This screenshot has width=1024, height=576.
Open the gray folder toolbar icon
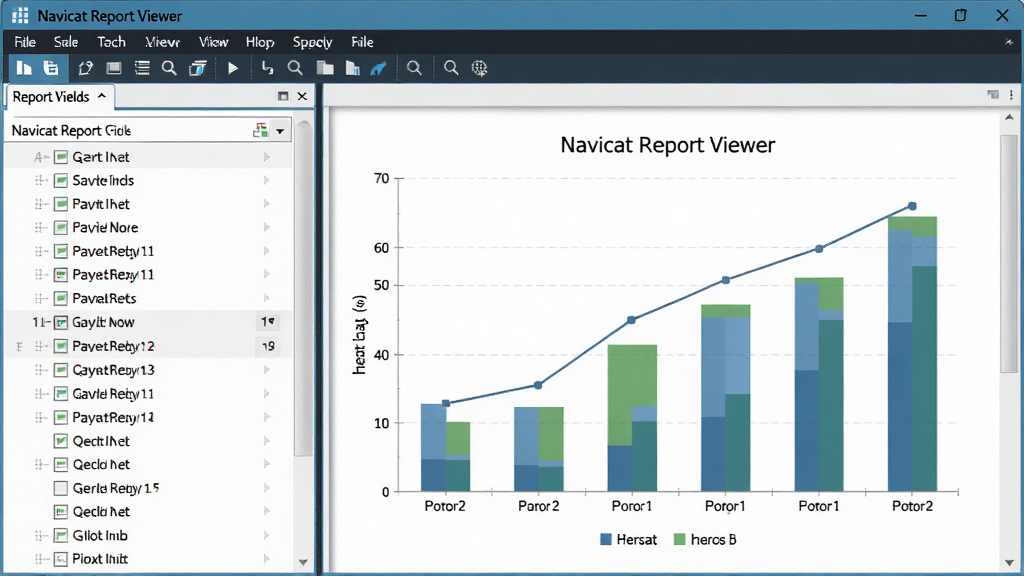325,68
